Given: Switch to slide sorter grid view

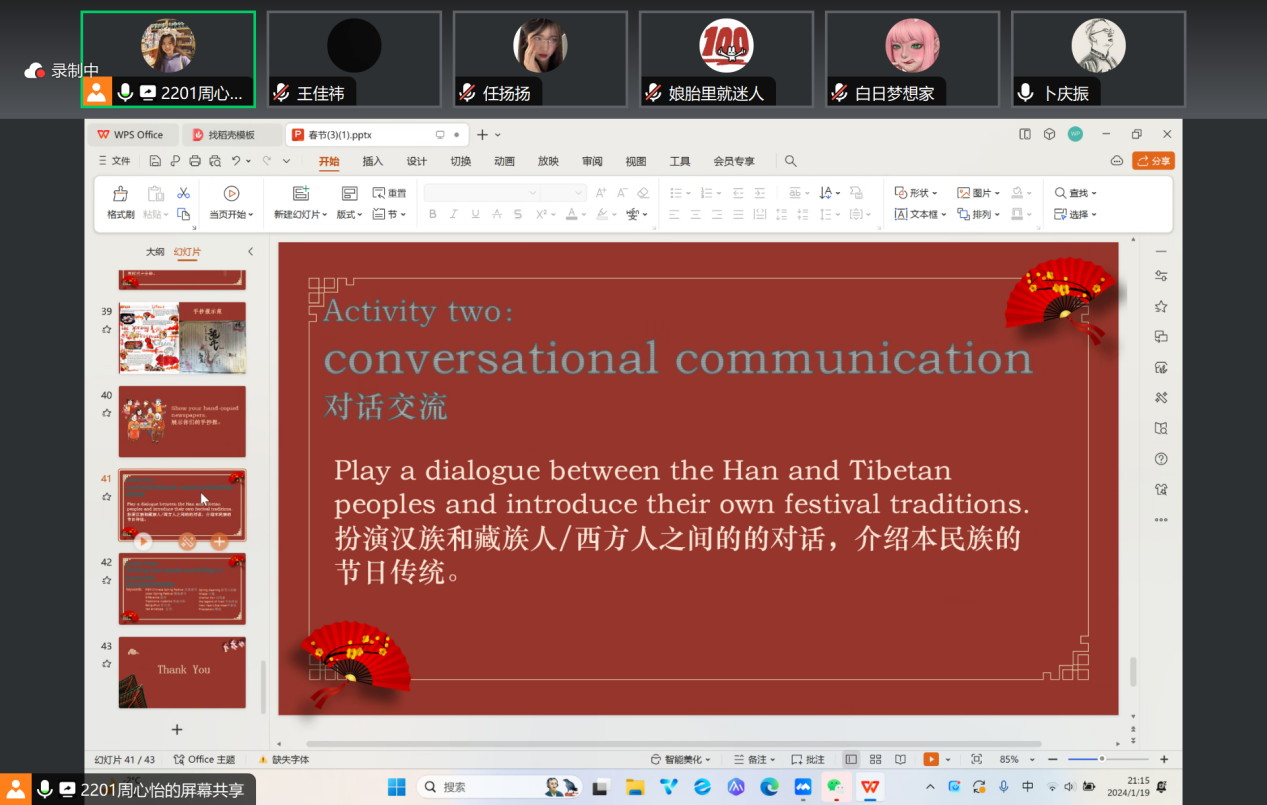Looking at the screenshot, I should coord(875,760).
